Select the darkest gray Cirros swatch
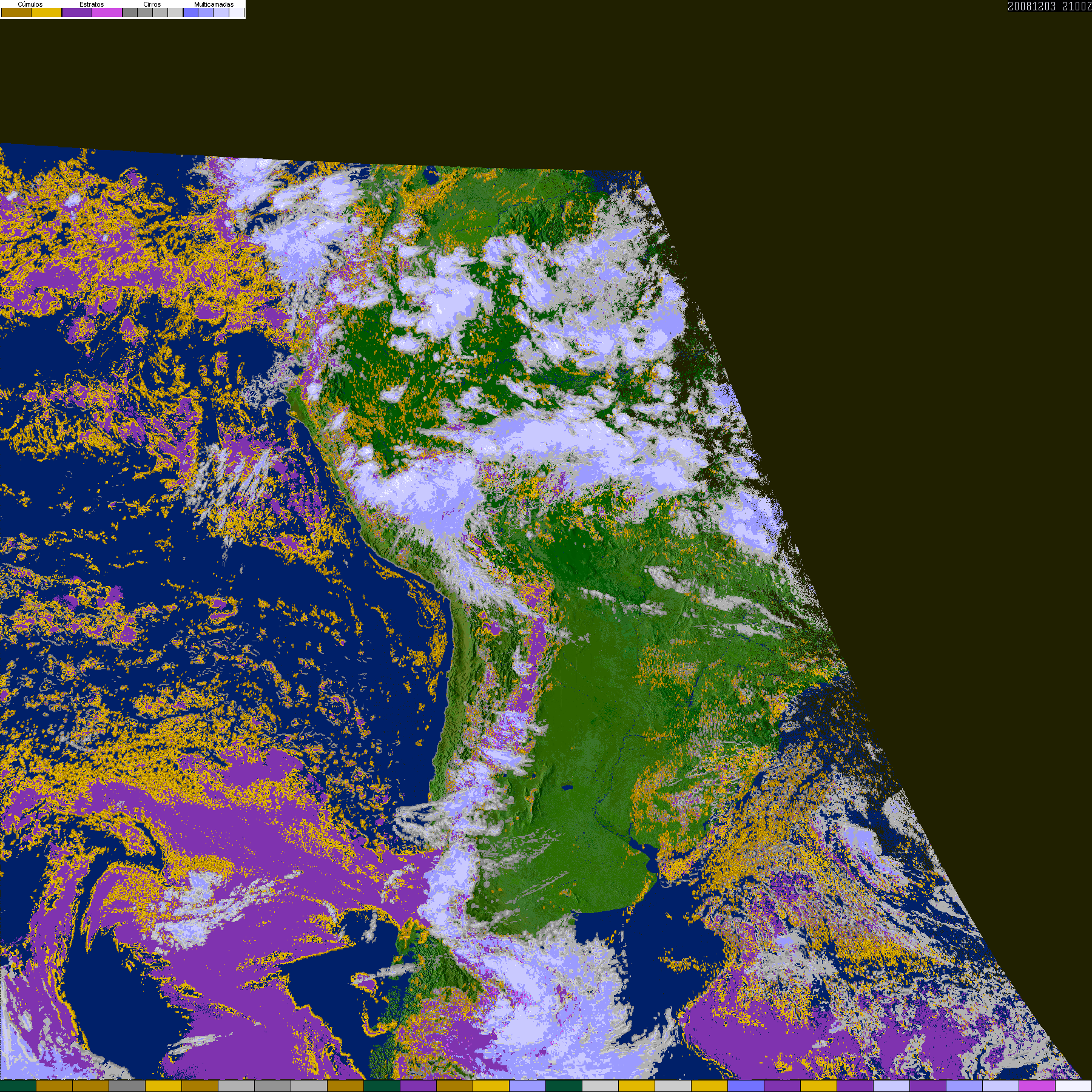This screenshot has height=1092, width=1092. pyautogui.click(x=130, y=12)
